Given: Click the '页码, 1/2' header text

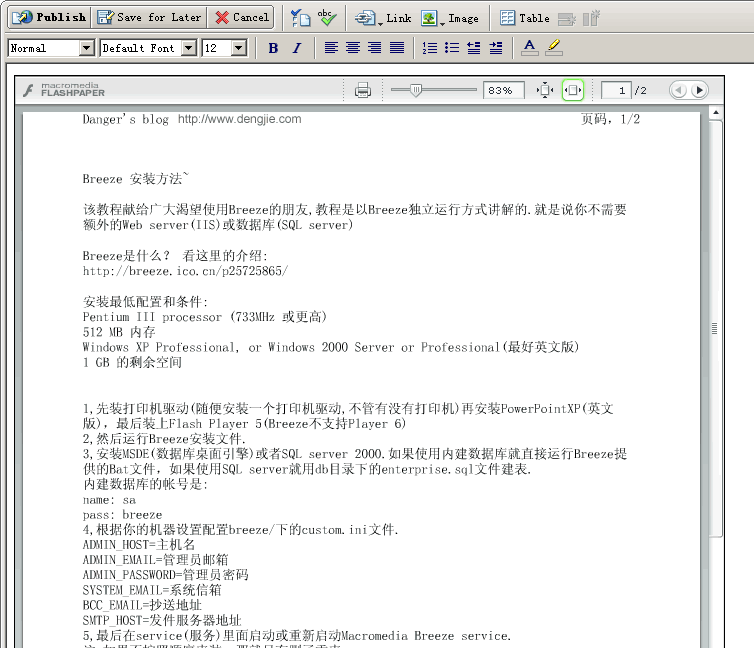Looking at the screenshot, I should (611, 119).
